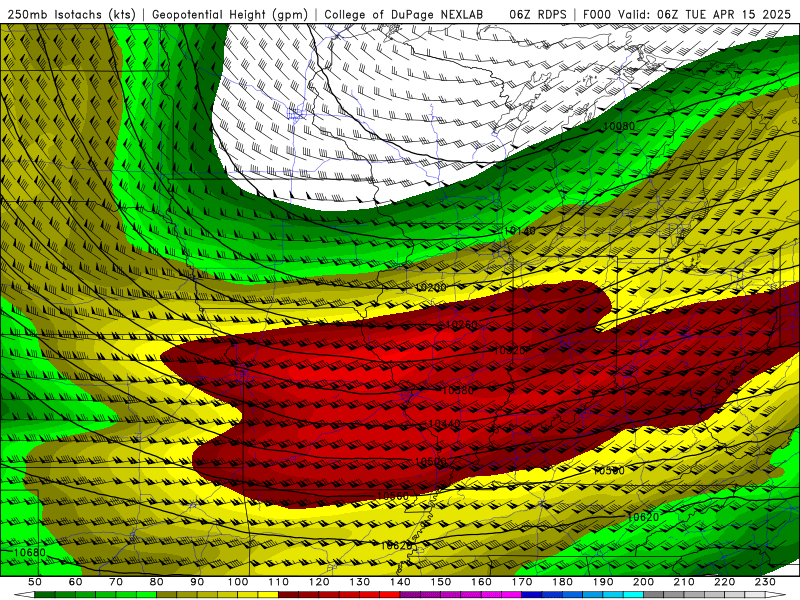Click the lightest gray swatch at legend end
The height and width of the screenshot is (600, 800).
point(755,594)
